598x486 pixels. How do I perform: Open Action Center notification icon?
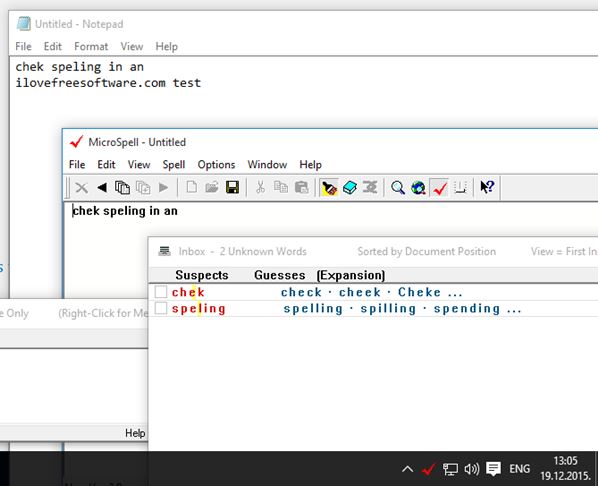493,469
